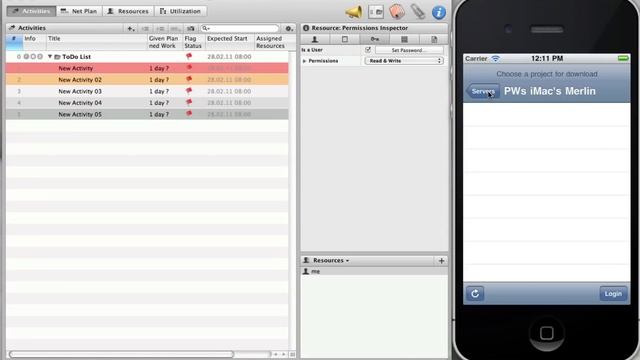Switch to the Resources view tab

click(x=128, y=11)
